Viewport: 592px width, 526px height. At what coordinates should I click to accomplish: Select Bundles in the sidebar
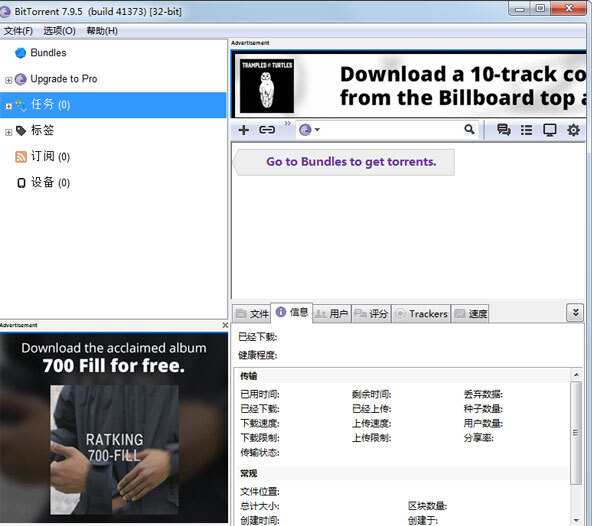click(x=48, y=53)
